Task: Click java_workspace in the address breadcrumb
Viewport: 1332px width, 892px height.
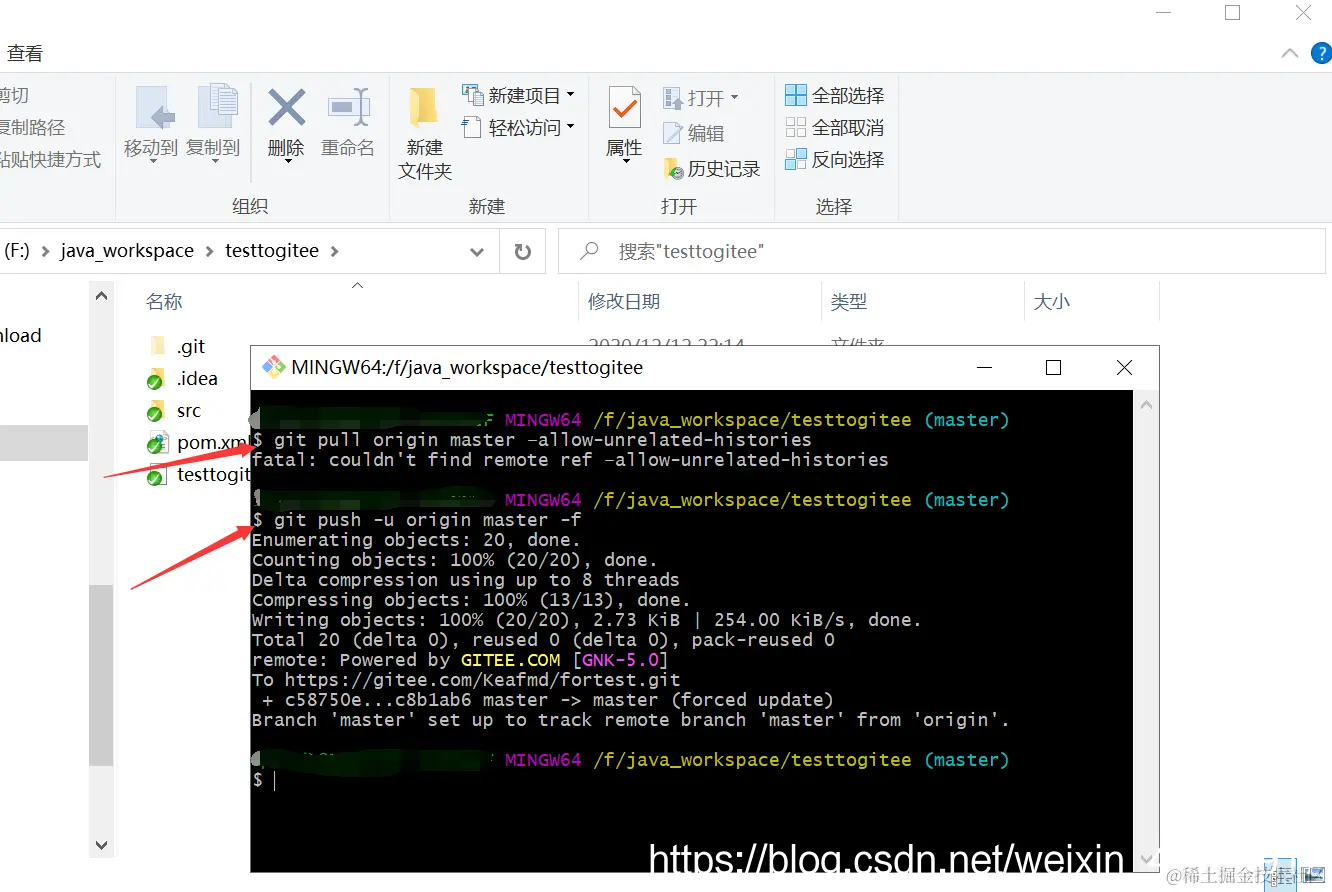Action: click(x=127, y=251)
